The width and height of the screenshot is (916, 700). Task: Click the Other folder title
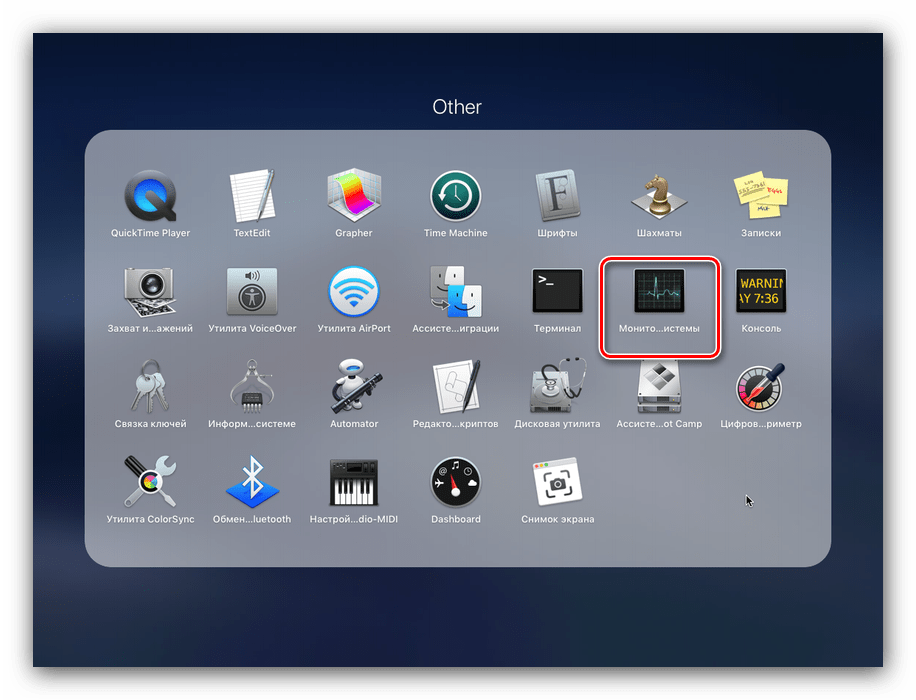pyautogui.click(x=457, y=107)
